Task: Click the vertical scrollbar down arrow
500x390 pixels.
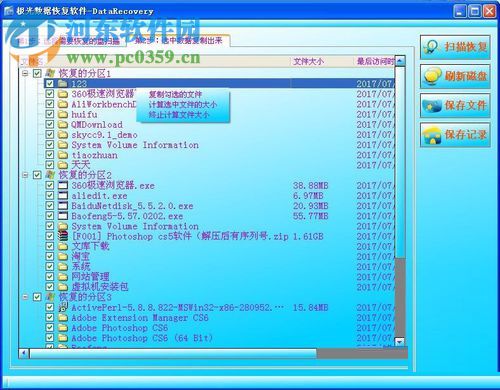Action: coord(400,341)
